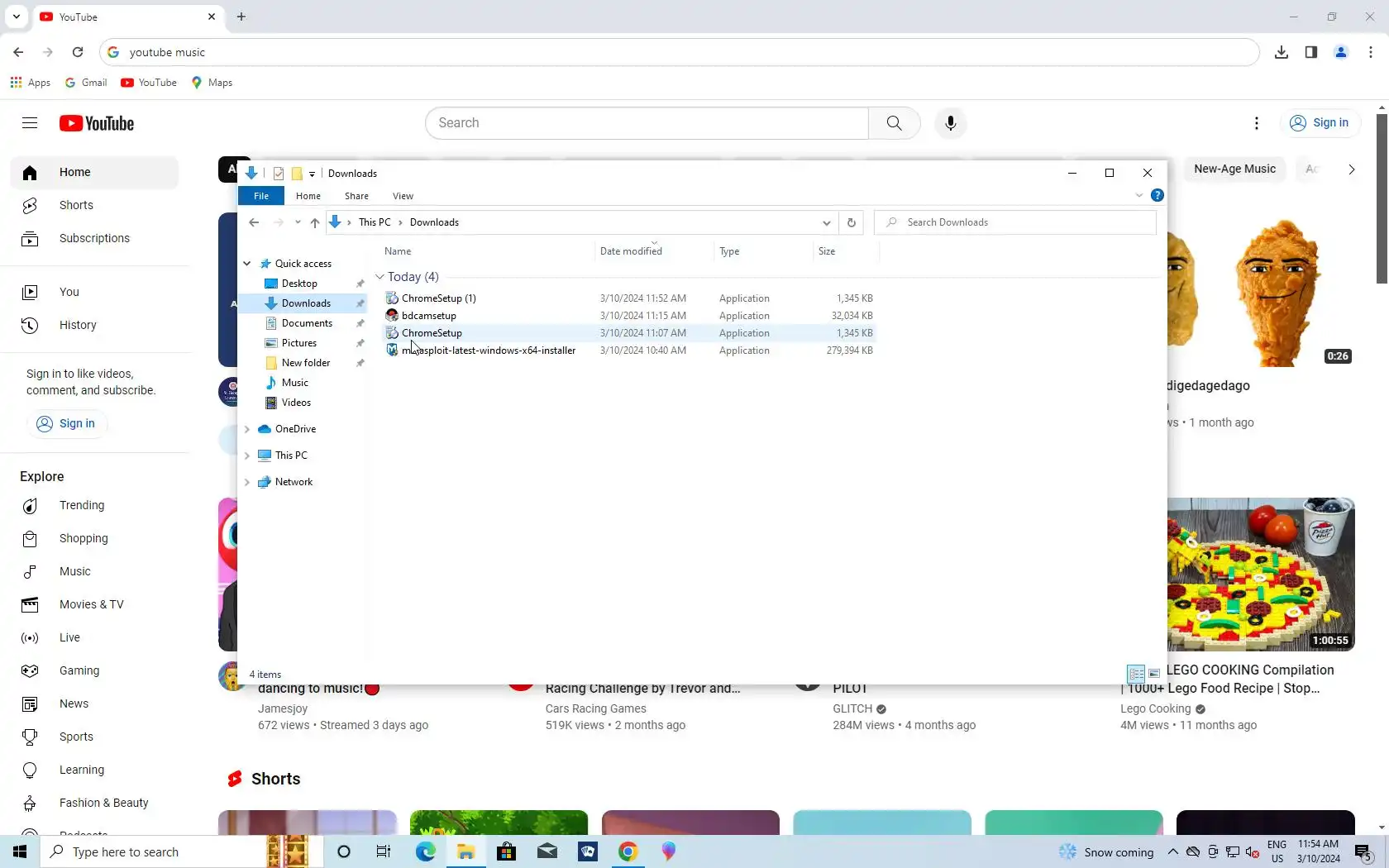Open the Share ribbon tab
This screenshot has height=868, width=1389.
tap(356, 196)
